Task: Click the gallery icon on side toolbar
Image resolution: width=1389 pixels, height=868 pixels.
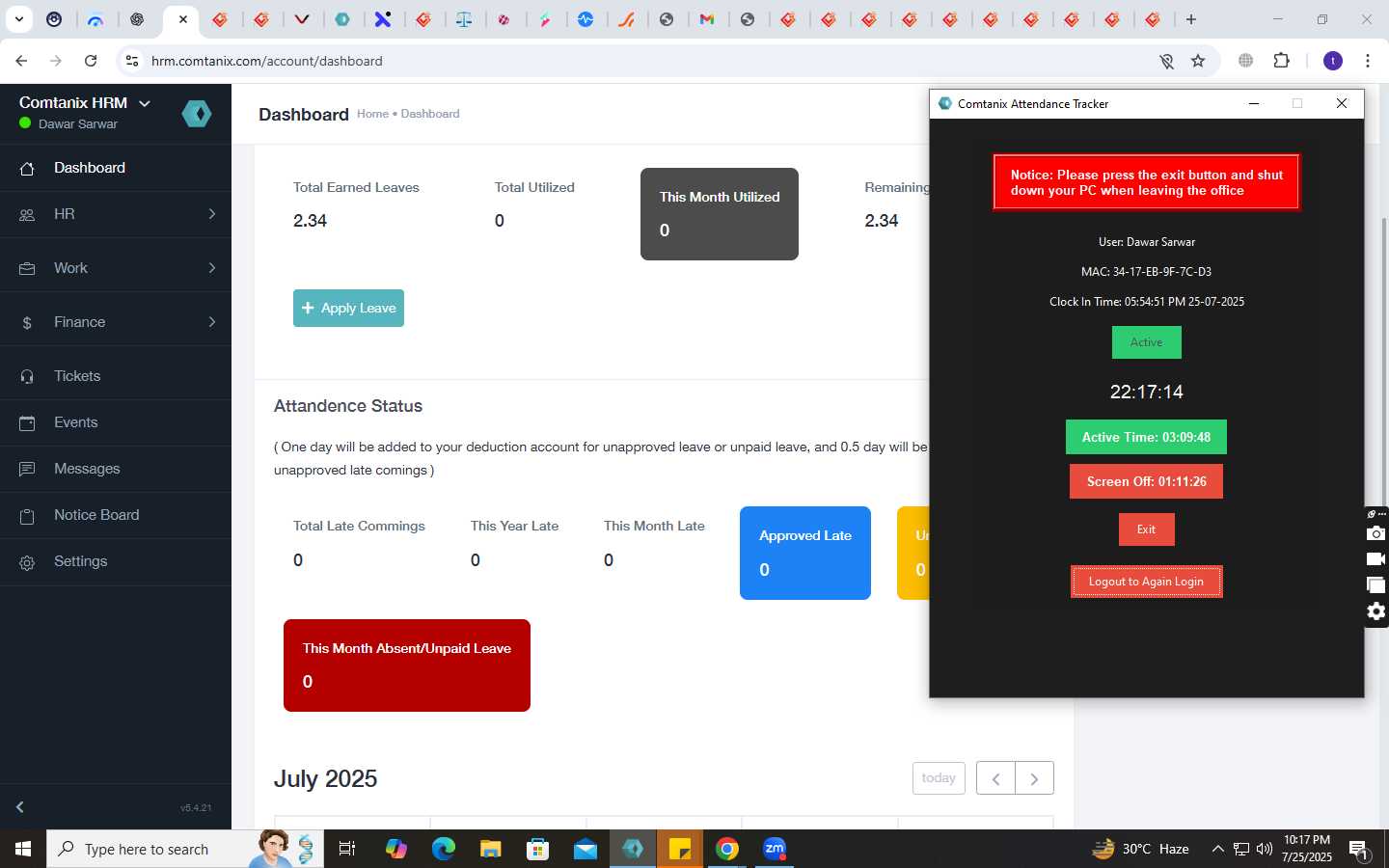Action: point(1376,584)
